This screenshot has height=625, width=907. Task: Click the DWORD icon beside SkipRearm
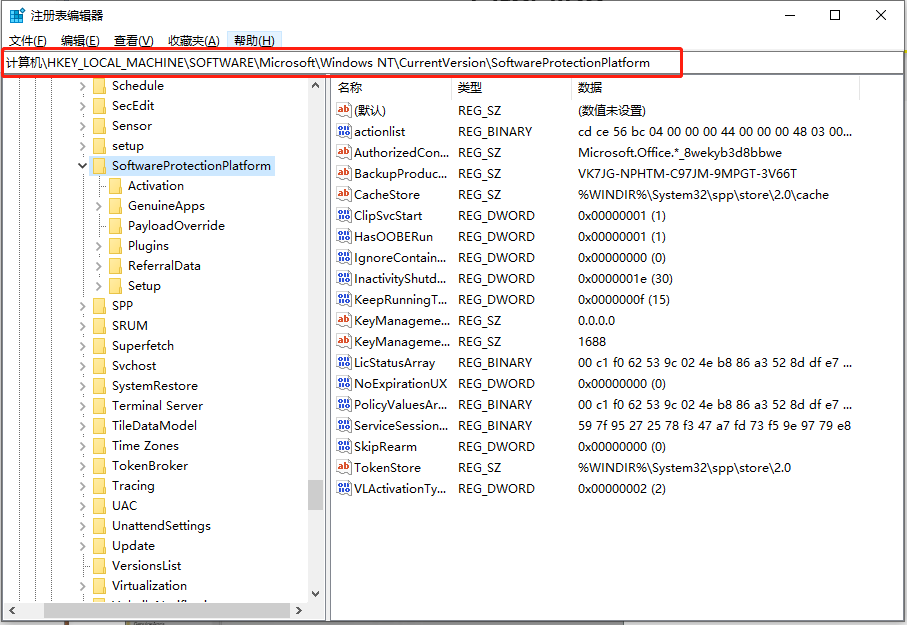(343, 446)
